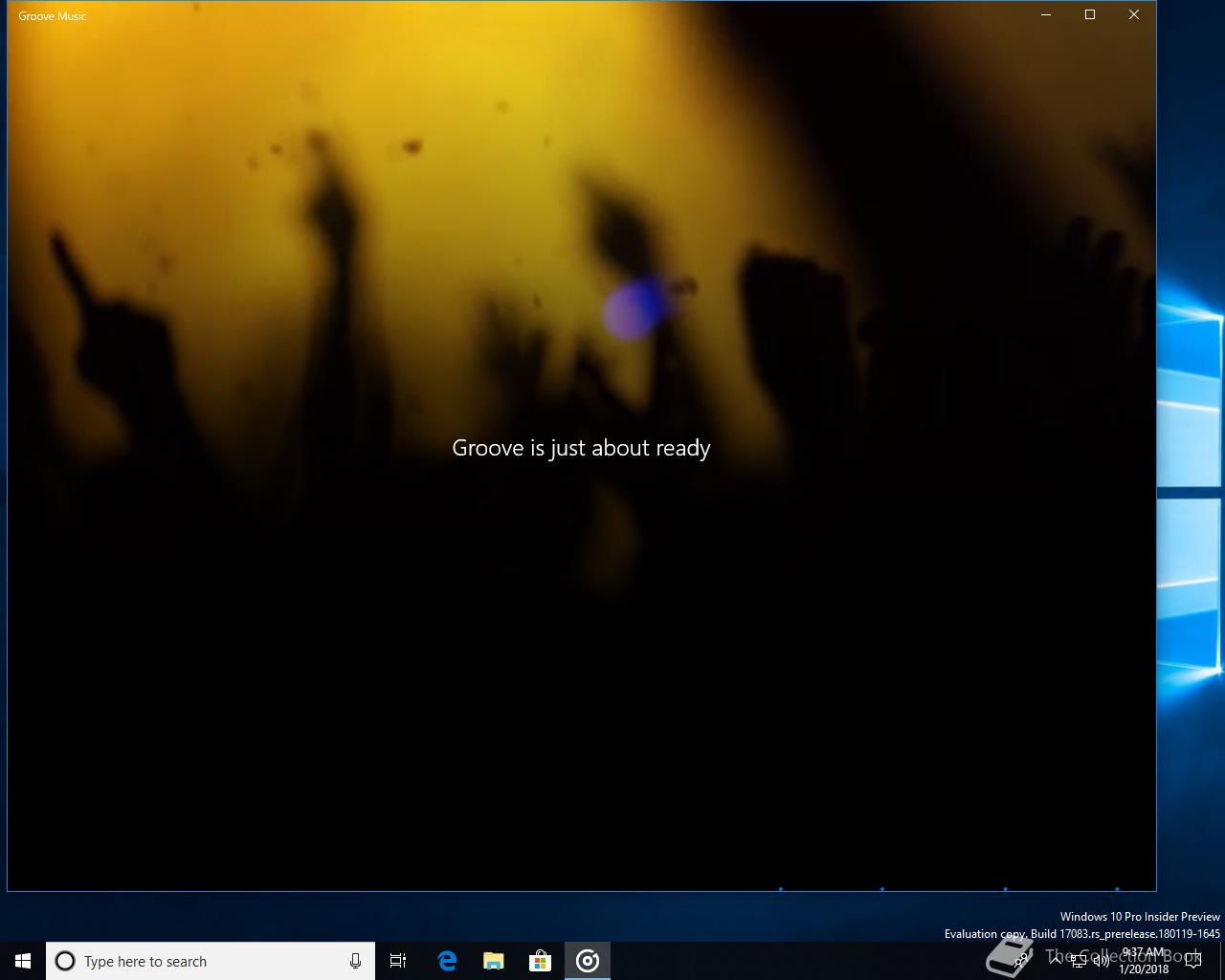Click the 'Type here to search' box
The image size is (1225, 980).
[x=211, y=961]
